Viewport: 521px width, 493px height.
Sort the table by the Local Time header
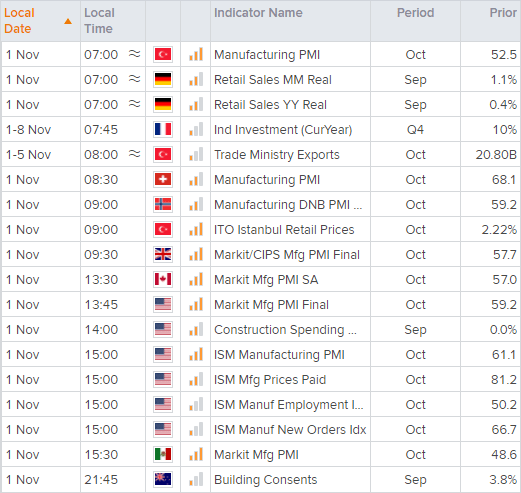(99, 21)
